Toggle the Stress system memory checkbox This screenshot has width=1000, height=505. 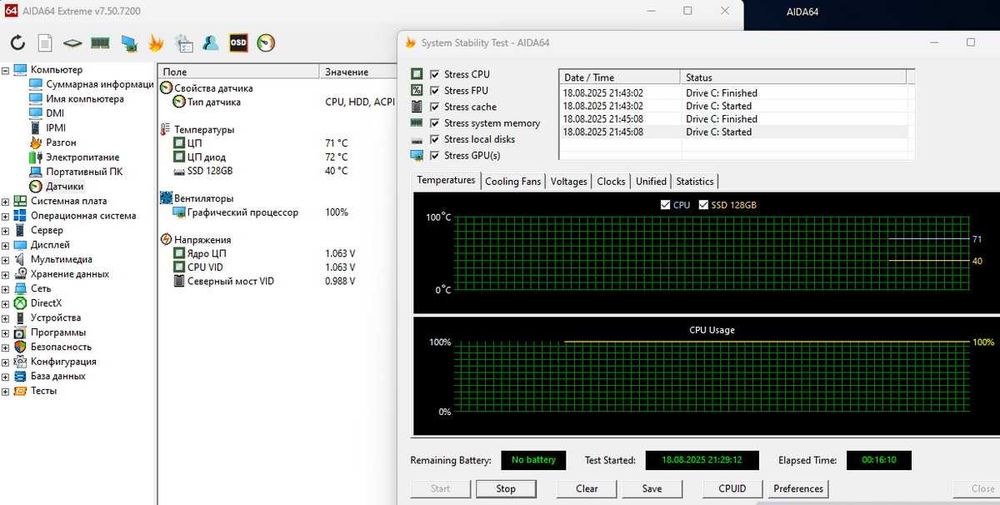pyautogui.click(x=435, y=123)
